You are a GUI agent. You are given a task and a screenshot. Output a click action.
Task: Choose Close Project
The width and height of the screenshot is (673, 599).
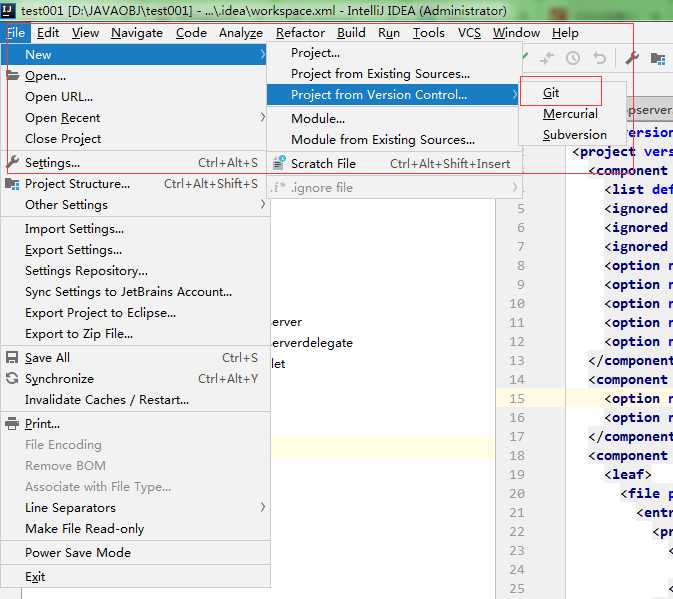(x=63, y=139)
